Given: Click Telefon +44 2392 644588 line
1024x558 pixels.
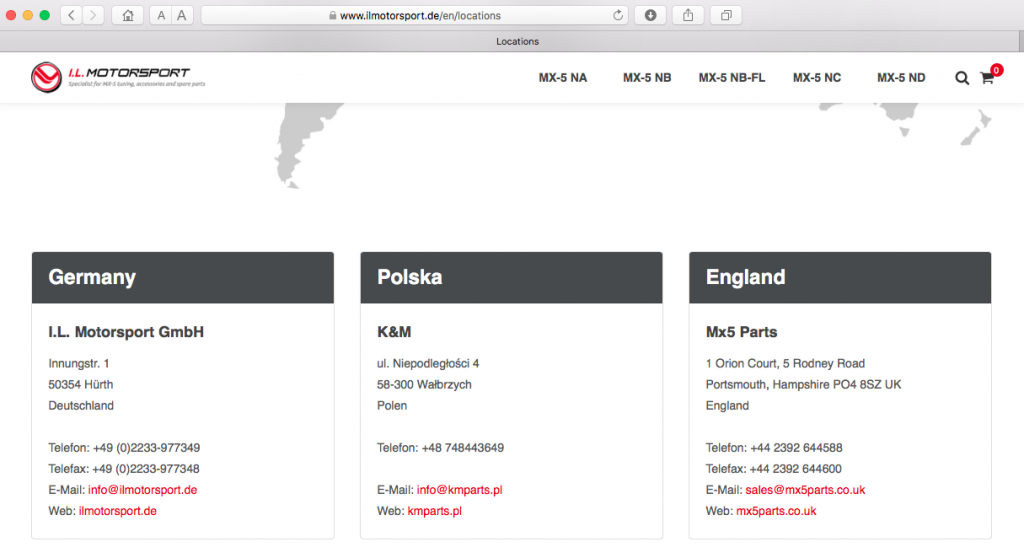Looking at the screenshot, I should pos(774,448).
